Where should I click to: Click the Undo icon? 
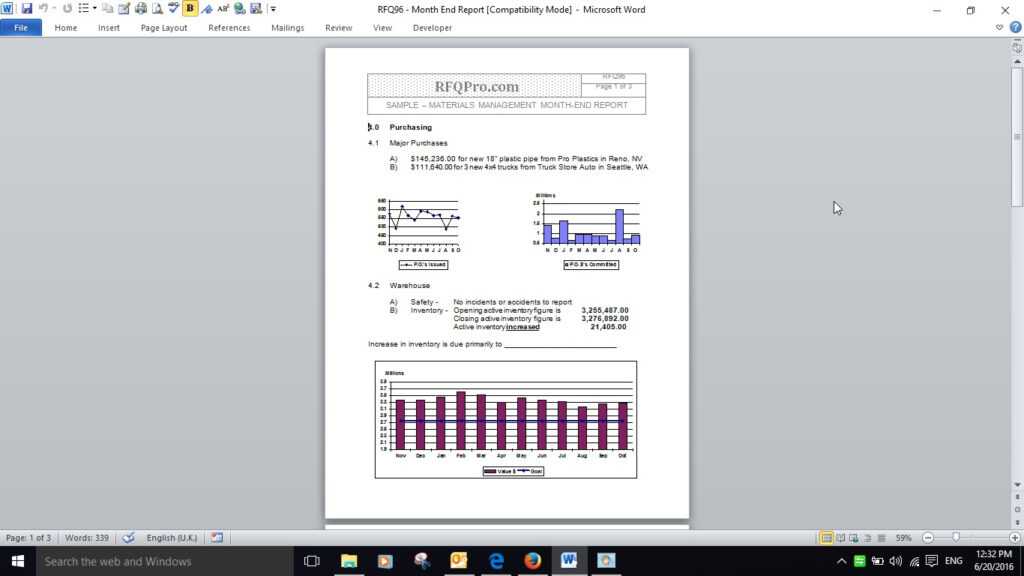[x=45, y=8]
